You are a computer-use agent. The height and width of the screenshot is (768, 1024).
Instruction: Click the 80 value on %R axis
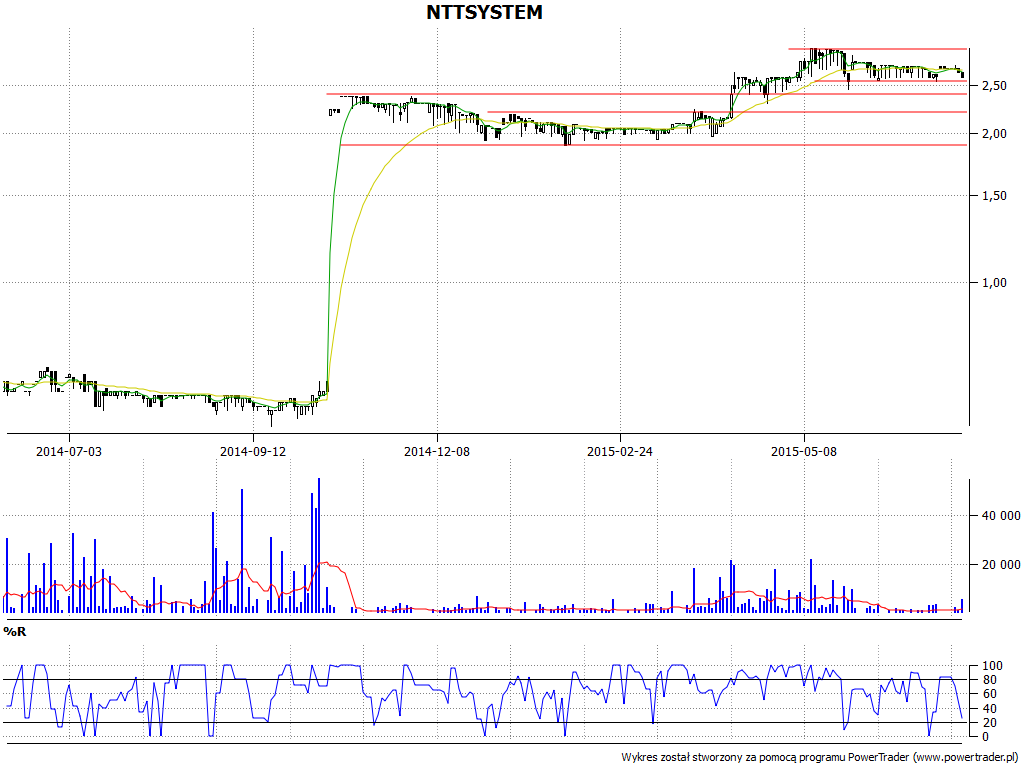coord(990,680)
